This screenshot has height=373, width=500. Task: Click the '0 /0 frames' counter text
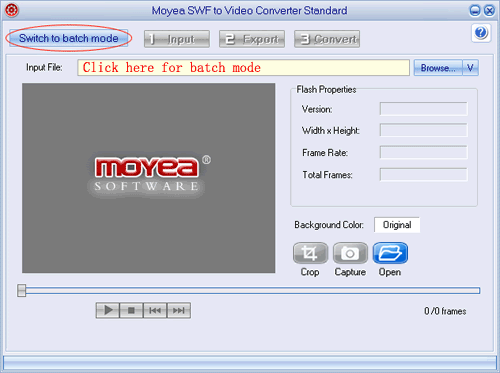click(445, 311)
